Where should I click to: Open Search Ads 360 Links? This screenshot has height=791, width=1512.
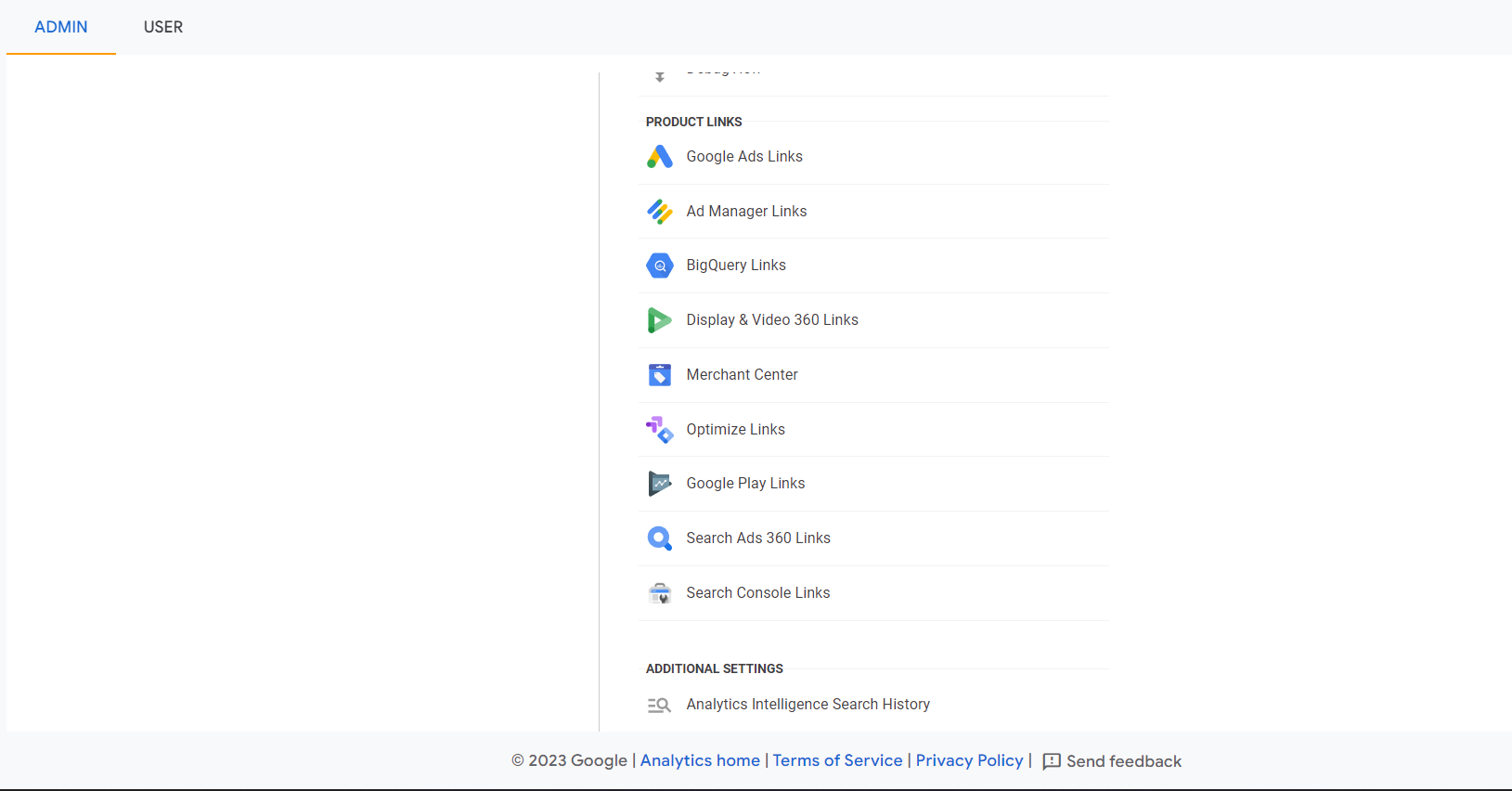874,538
